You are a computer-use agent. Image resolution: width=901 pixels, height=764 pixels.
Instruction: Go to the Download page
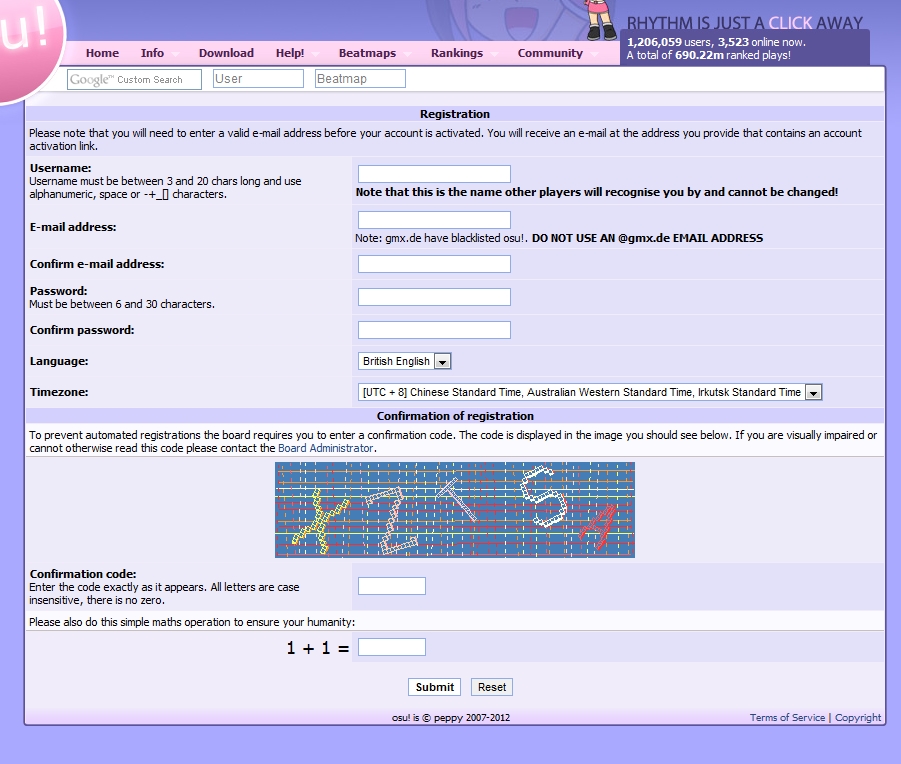coord(226,53)
